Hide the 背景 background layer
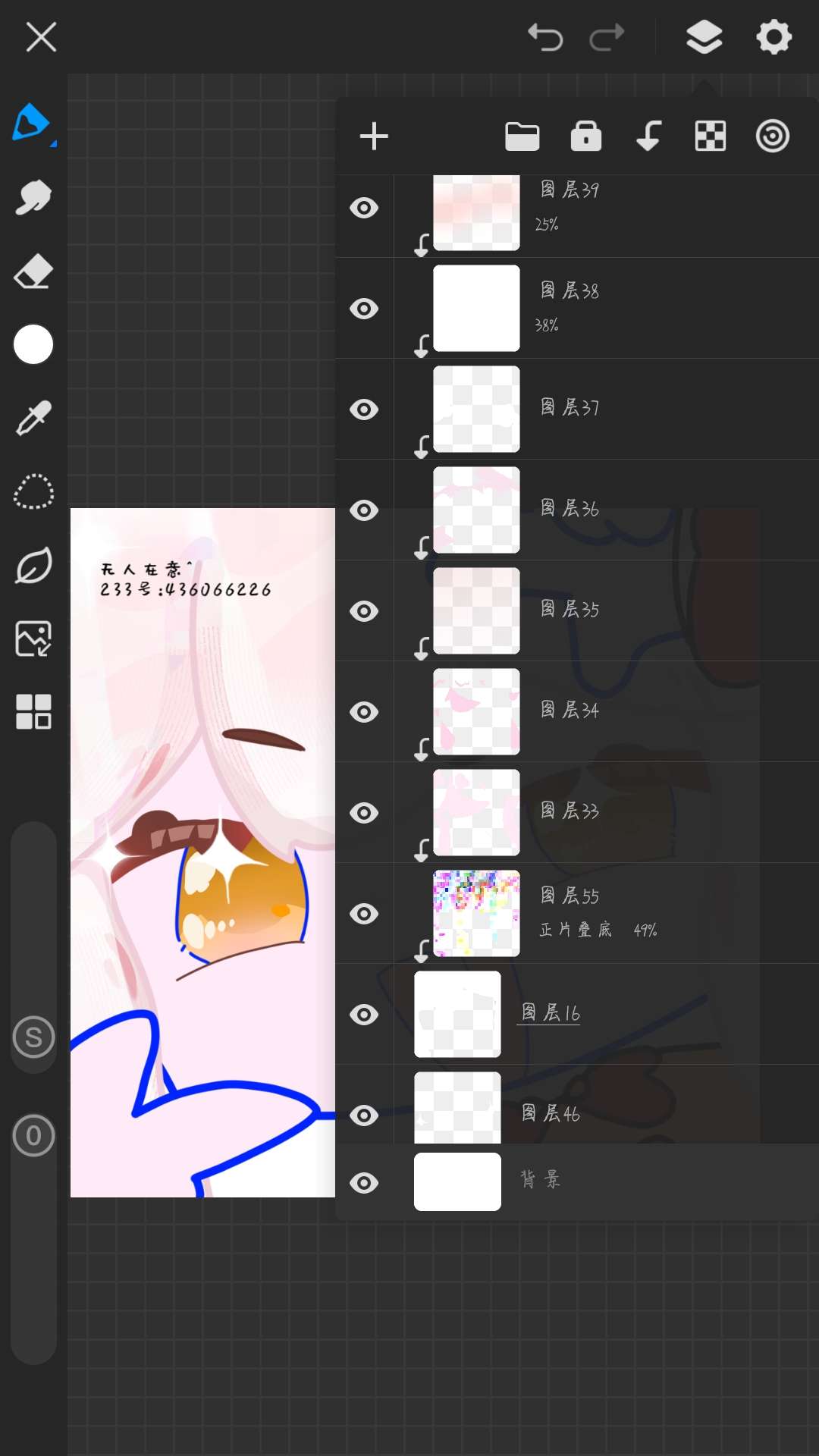Image resolution: width=819 pixels, height=1456 pixels. 364,1183
